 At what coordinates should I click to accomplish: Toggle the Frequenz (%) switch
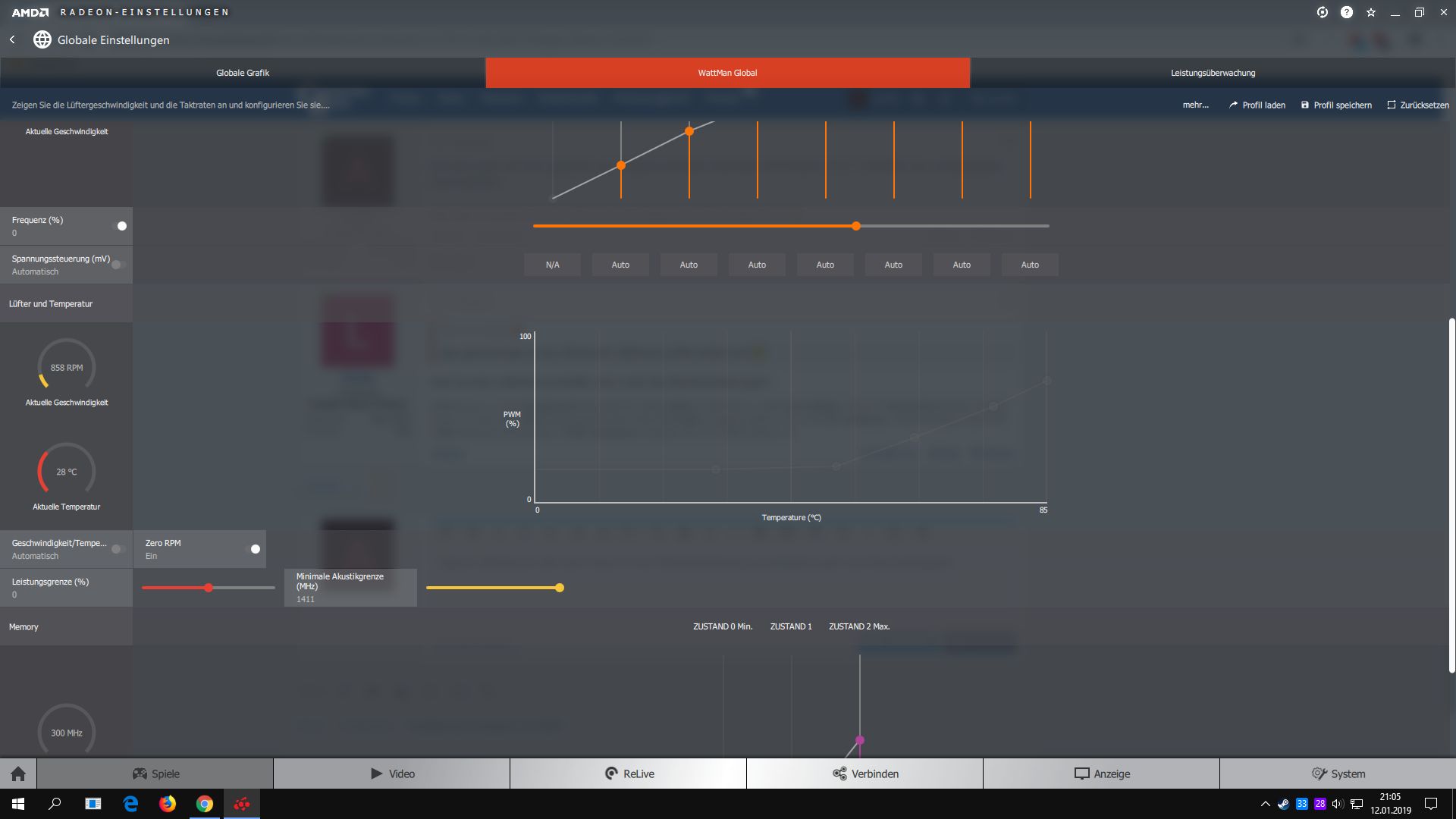[119, 226]
